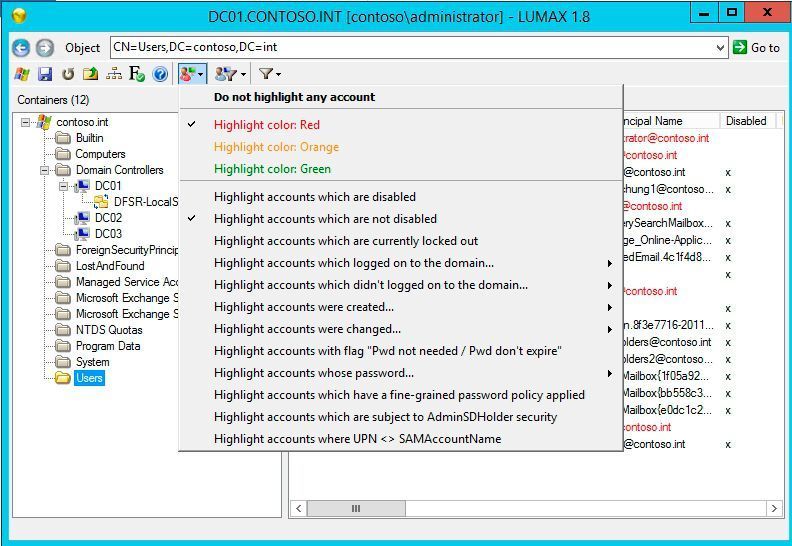The width and height of the screenshot is (792, 546).
Task: Go back with the blue left arrow
Action: pos(21,47)
